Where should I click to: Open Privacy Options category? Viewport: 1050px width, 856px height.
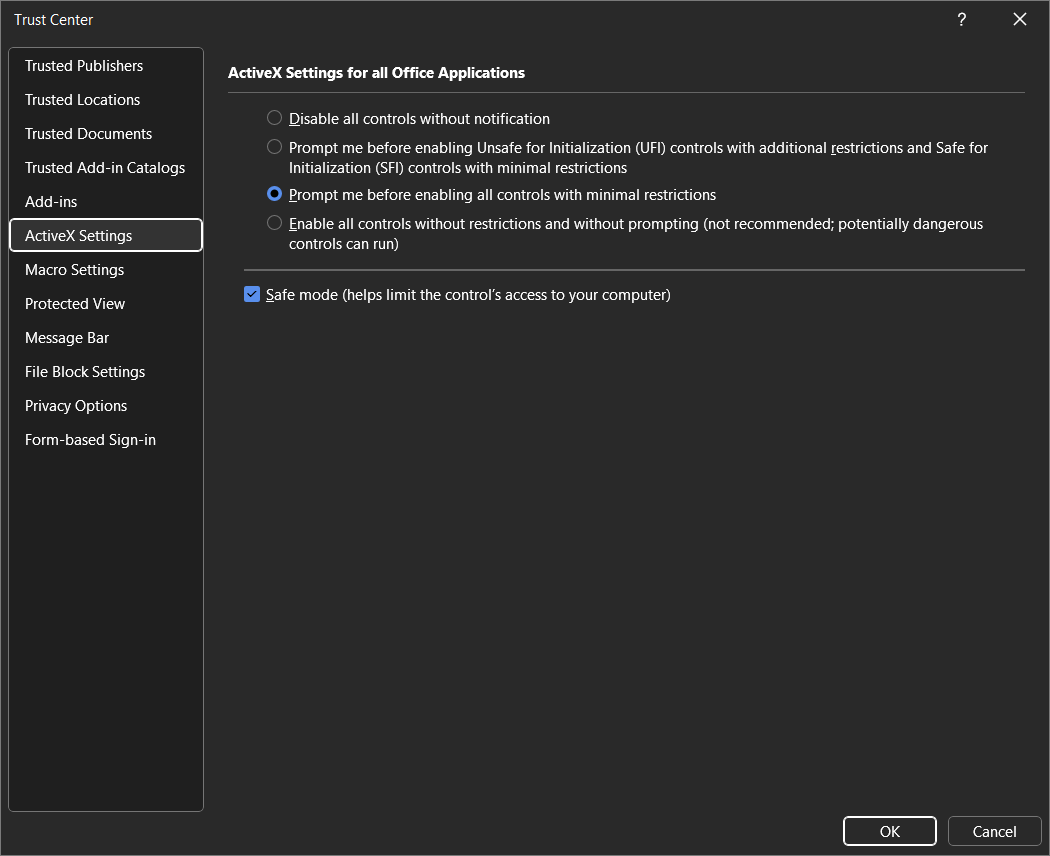[x=76, y=406]
